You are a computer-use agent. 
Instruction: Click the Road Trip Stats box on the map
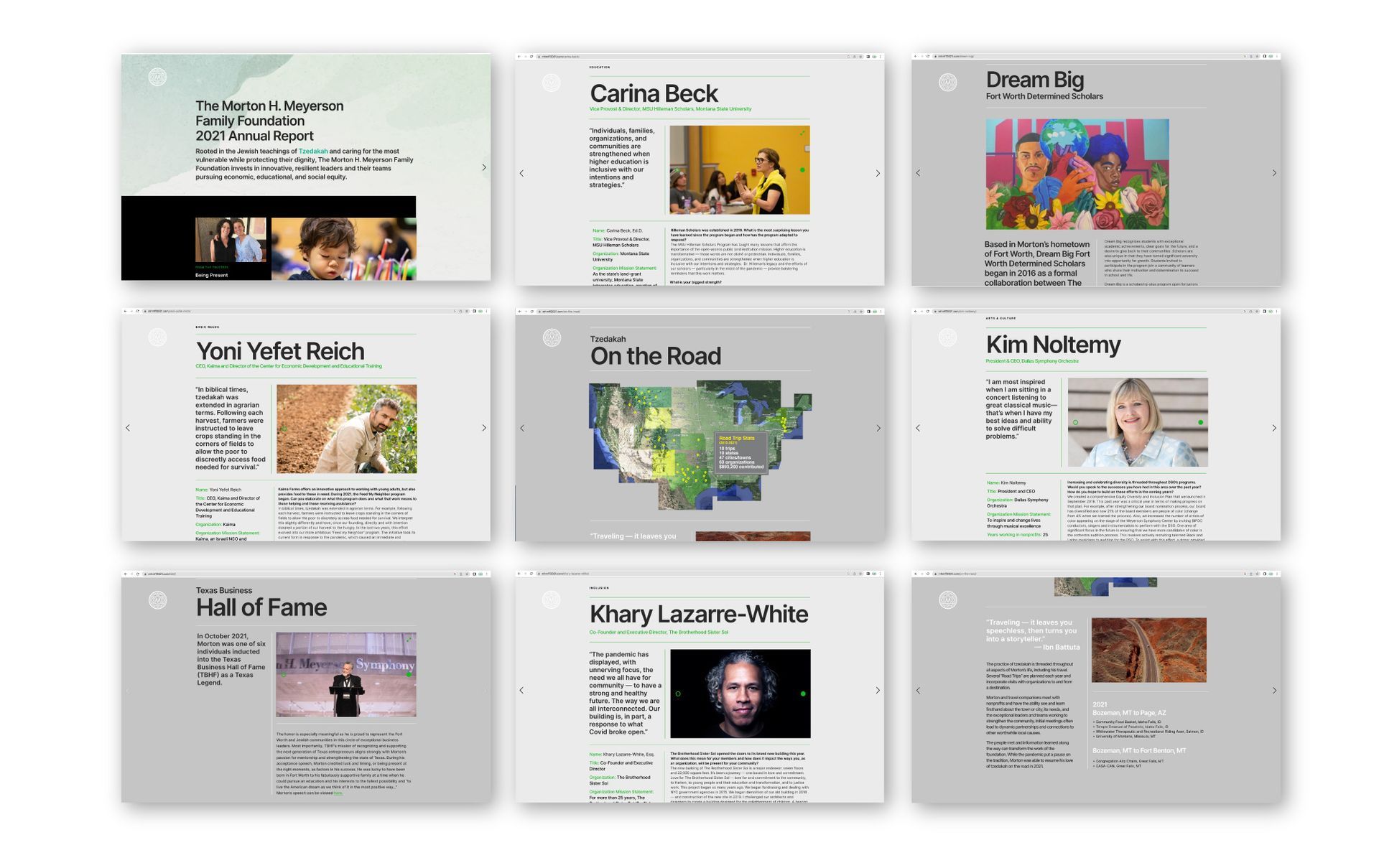coord(741,452)
